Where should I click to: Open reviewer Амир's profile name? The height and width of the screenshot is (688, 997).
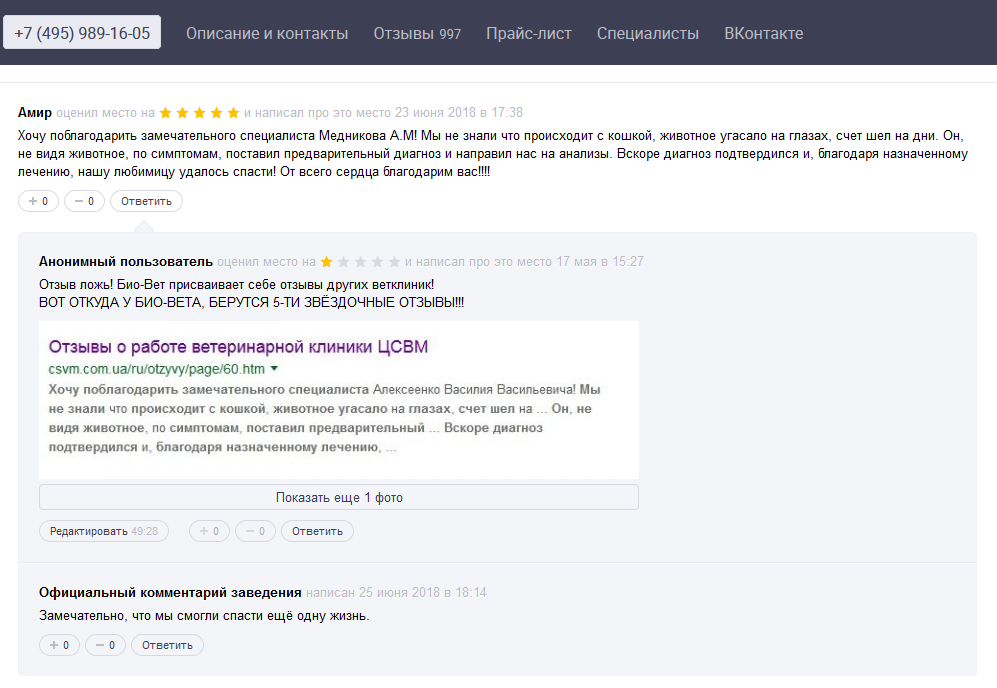pos(35,113)
